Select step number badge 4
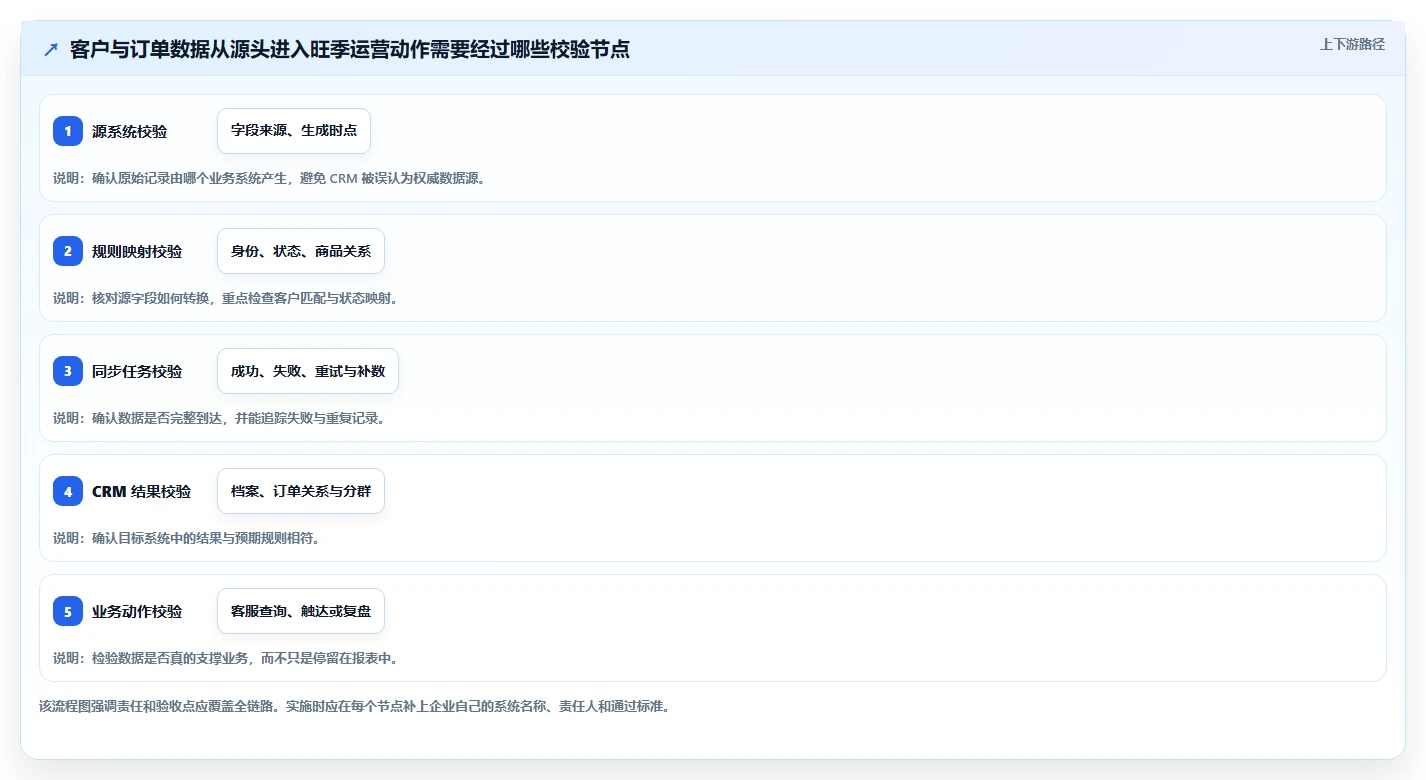Screen dimensions: 1426x780 click(x=68, y=491)
